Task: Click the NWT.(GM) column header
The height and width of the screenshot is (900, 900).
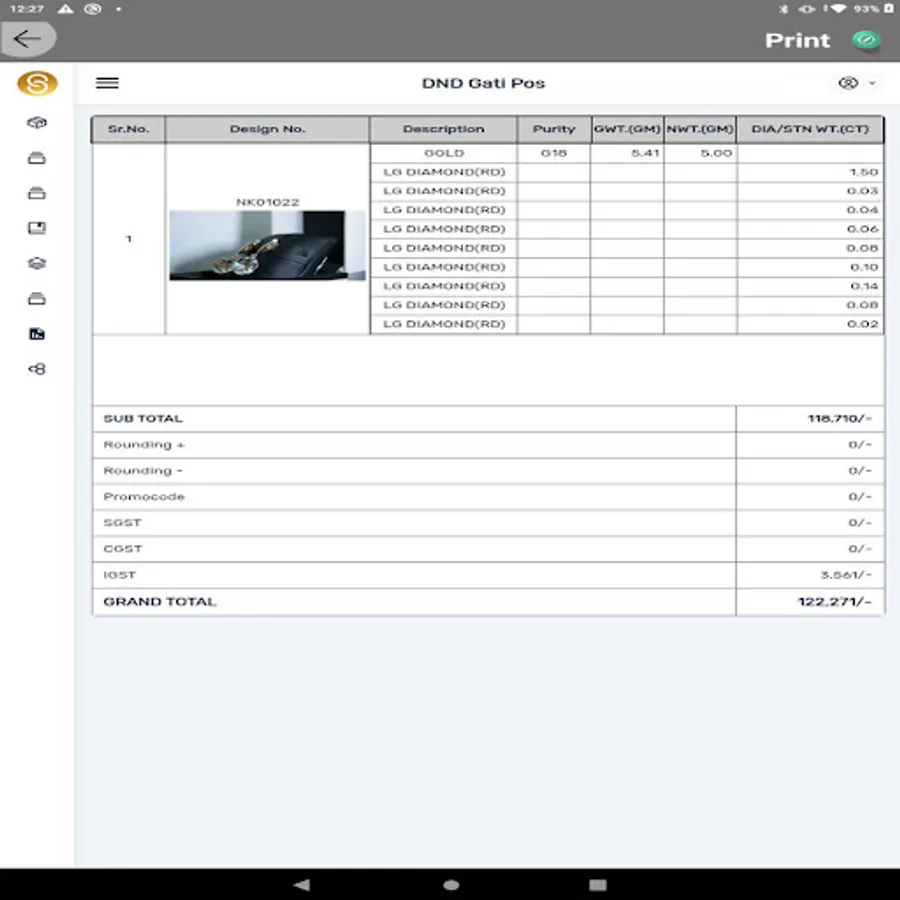Action: 700,129
